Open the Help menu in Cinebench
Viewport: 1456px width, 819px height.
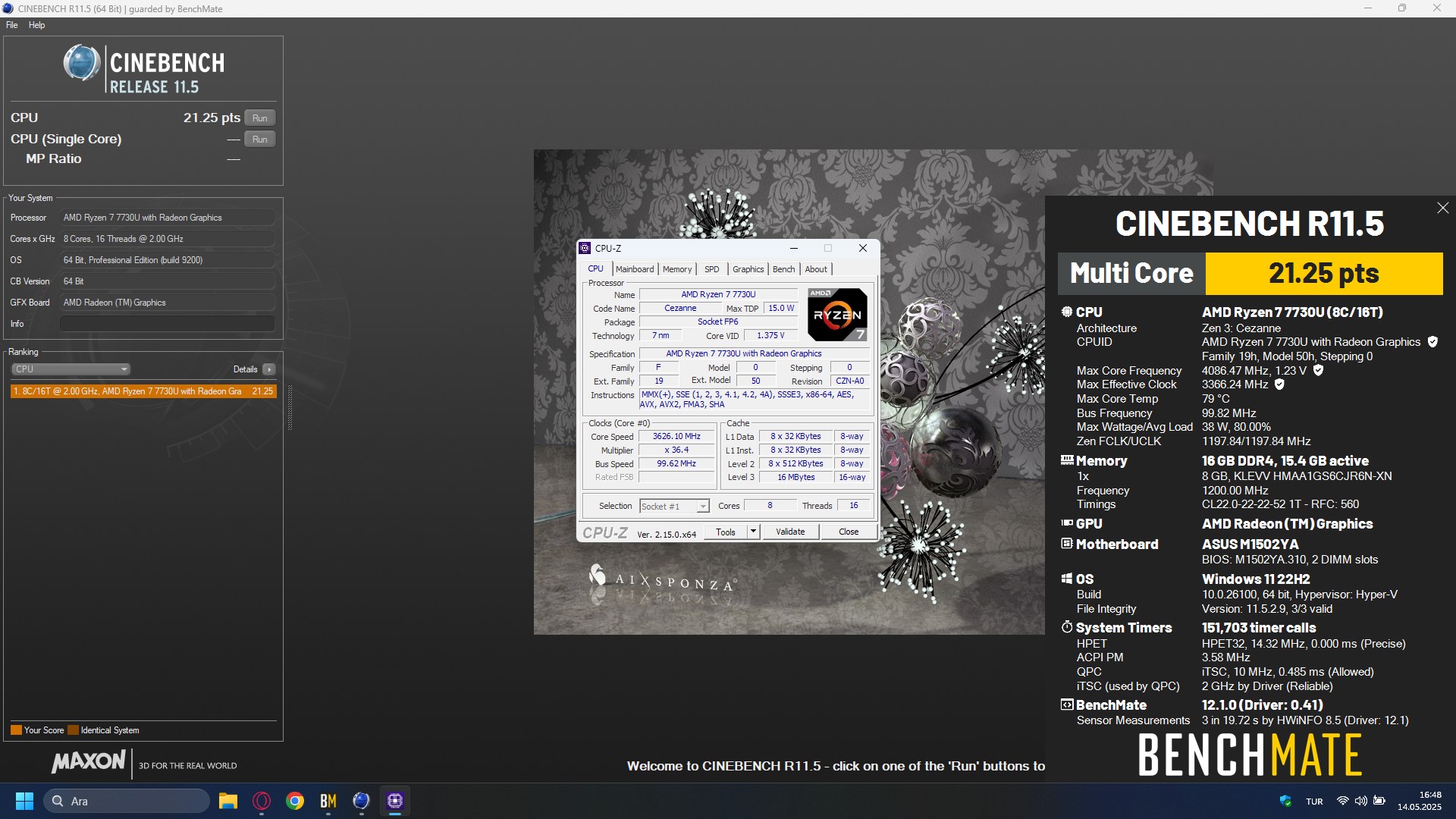(x=37, y=25)
